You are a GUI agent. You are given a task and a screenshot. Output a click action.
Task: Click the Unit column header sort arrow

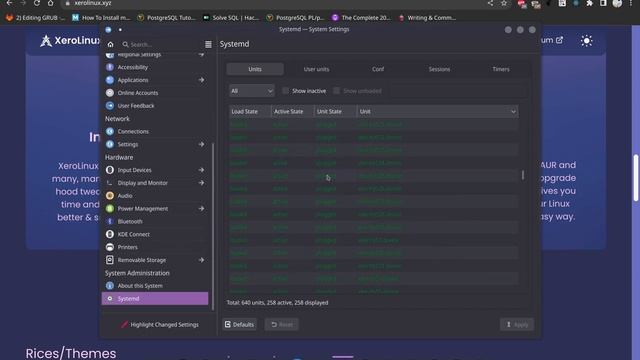tap(513, 111)
